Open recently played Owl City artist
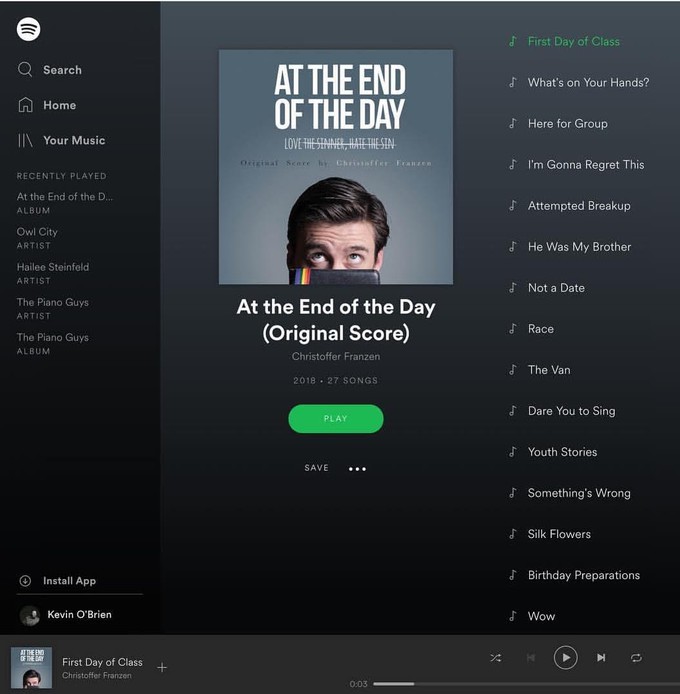680x694 pixels. [x=37, y=238]
